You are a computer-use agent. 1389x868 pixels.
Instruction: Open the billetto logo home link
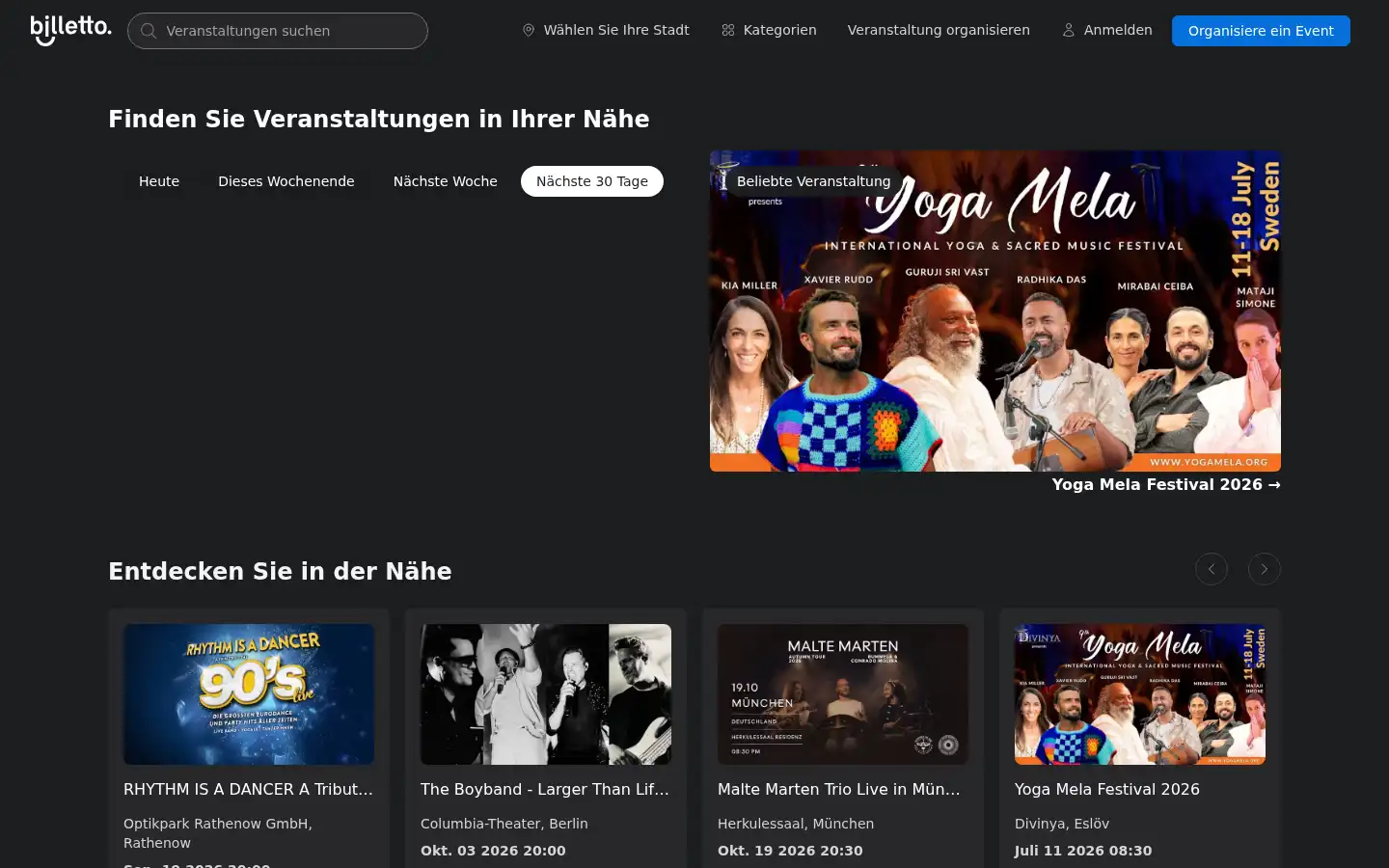tap(70, 29)
